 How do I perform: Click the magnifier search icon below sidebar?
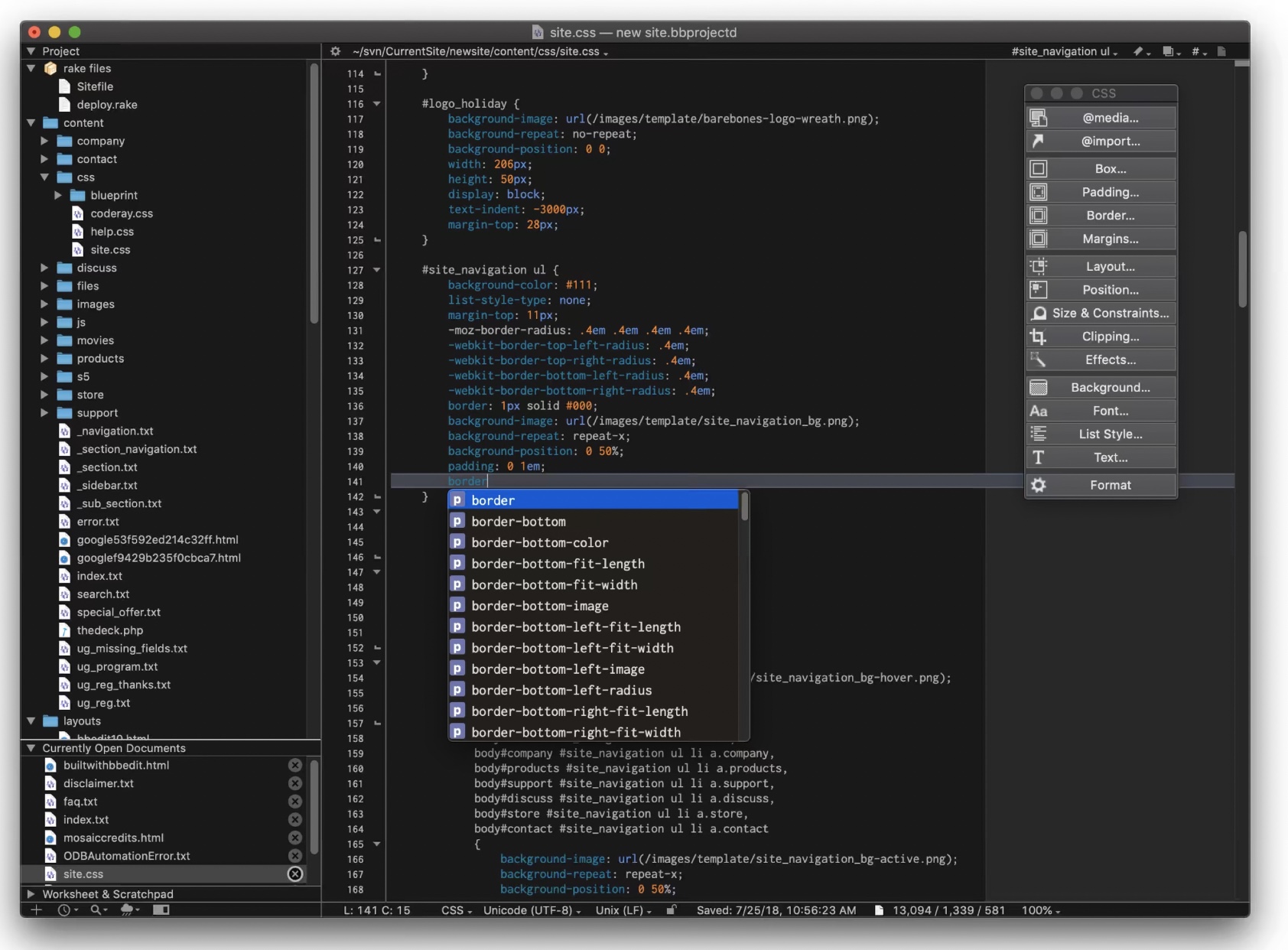pyautogui.click(x=96, y=909)
